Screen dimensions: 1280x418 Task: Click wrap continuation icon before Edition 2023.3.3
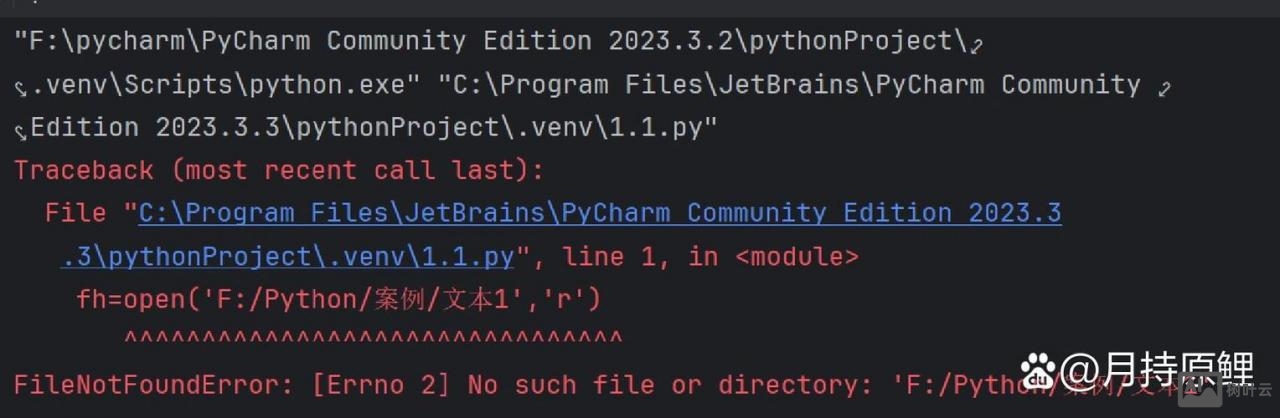[x=20, y=131]
